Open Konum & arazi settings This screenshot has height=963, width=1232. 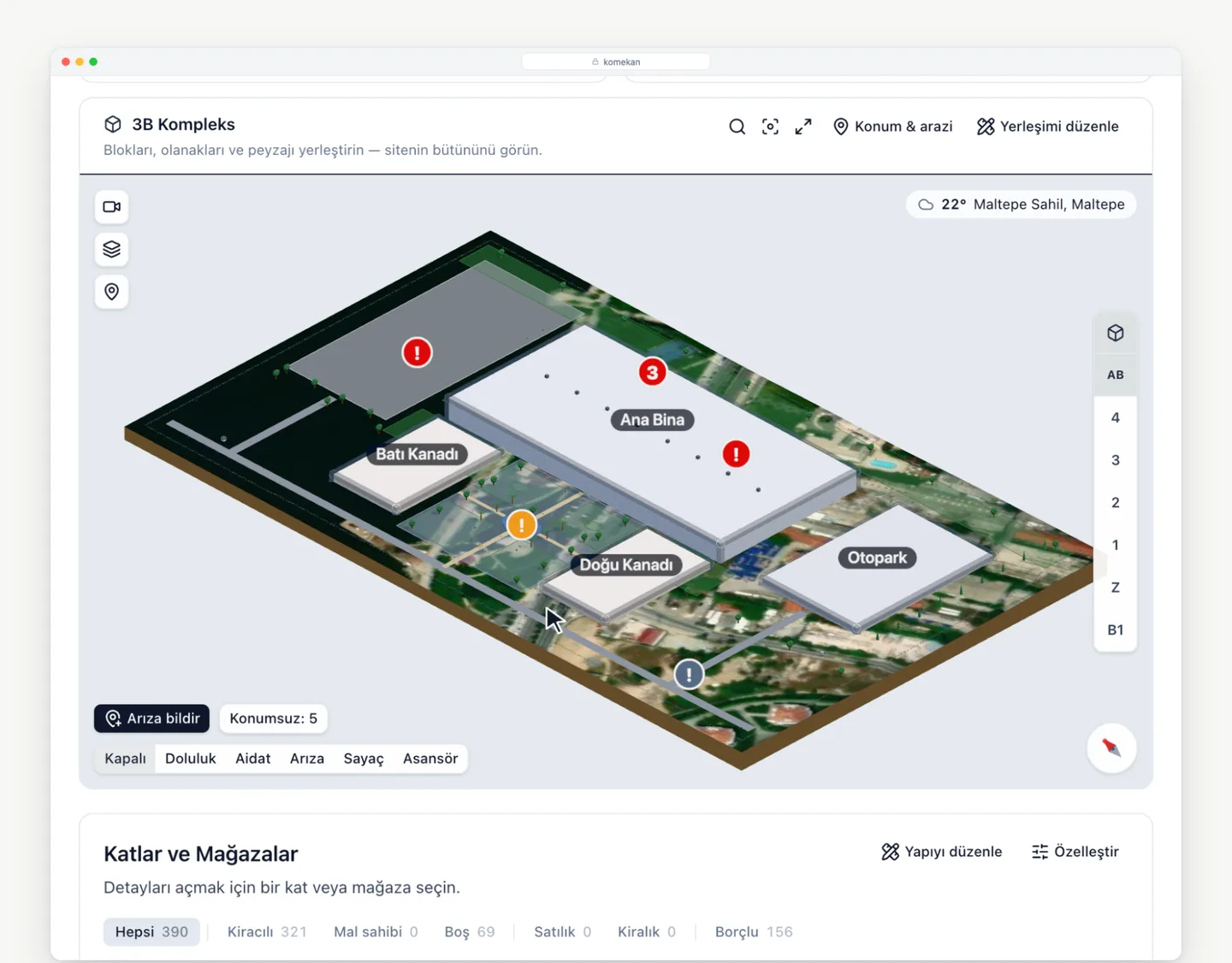(x=892, y=127)
